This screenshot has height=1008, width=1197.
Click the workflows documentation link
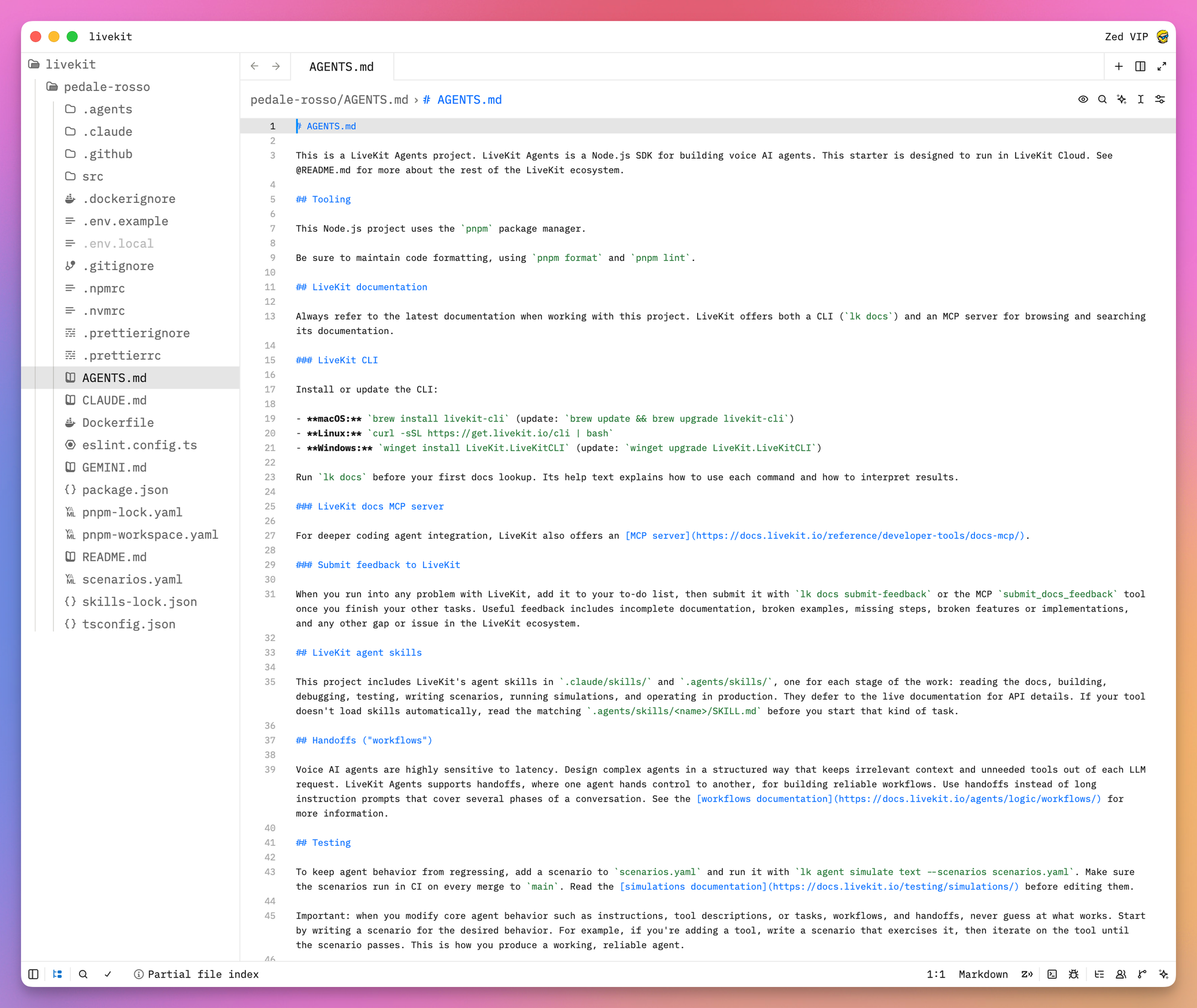(x=898, y=798)
